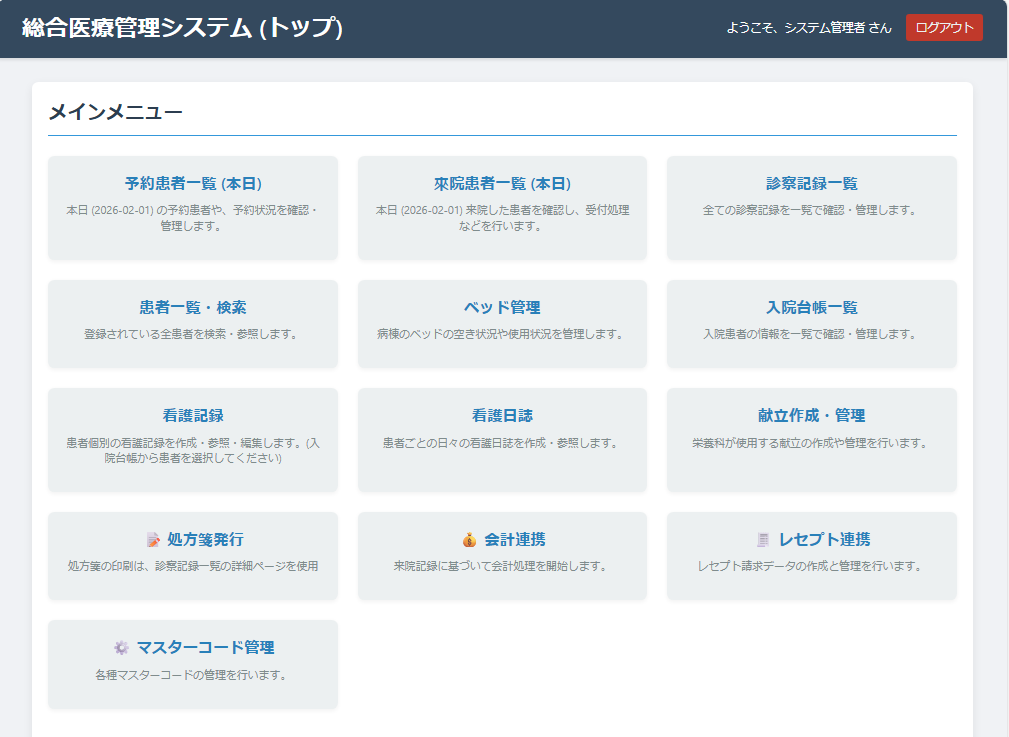
Task: Open the 診察記録一覧 menu title
Action: [811, 184]
